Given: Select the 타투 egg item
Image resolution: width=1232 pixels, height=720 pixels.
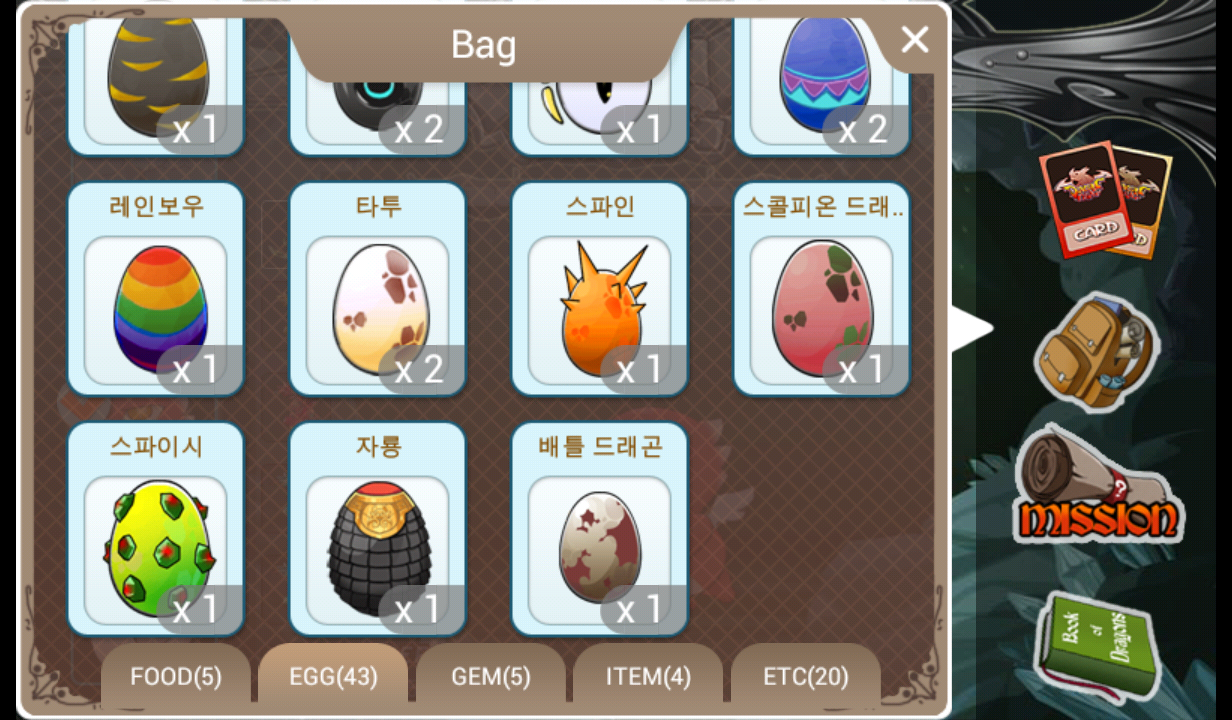Looking at the screenshot, I should tap(378, 290).
